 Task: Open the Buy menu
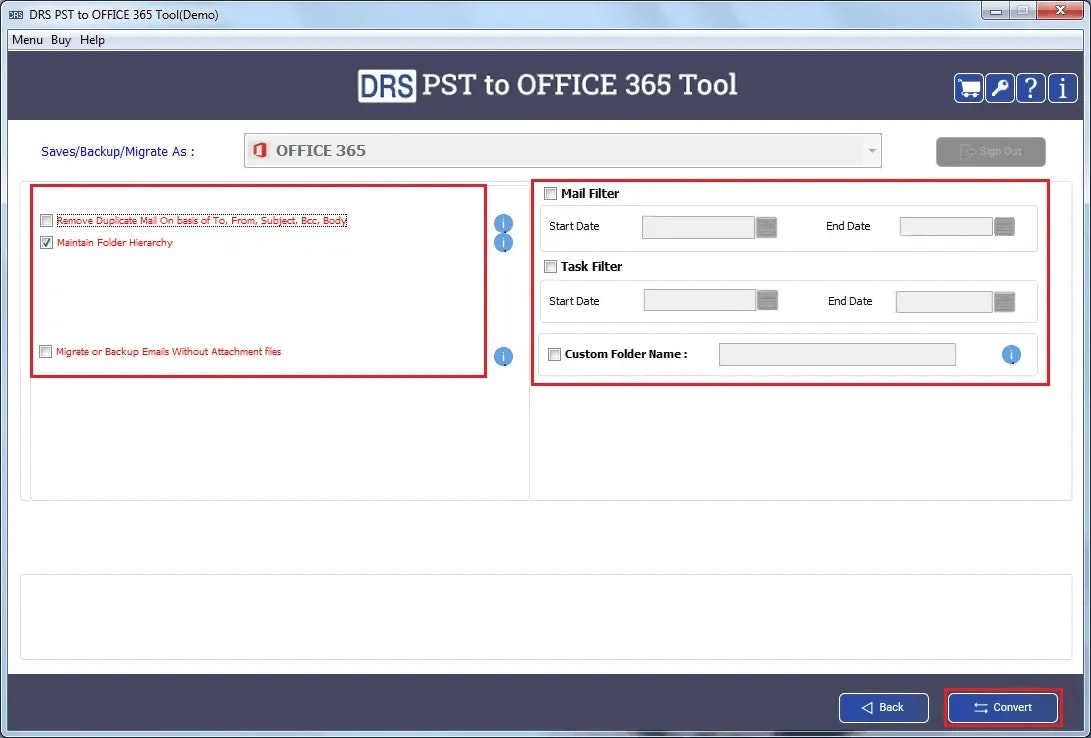[61, 40]
